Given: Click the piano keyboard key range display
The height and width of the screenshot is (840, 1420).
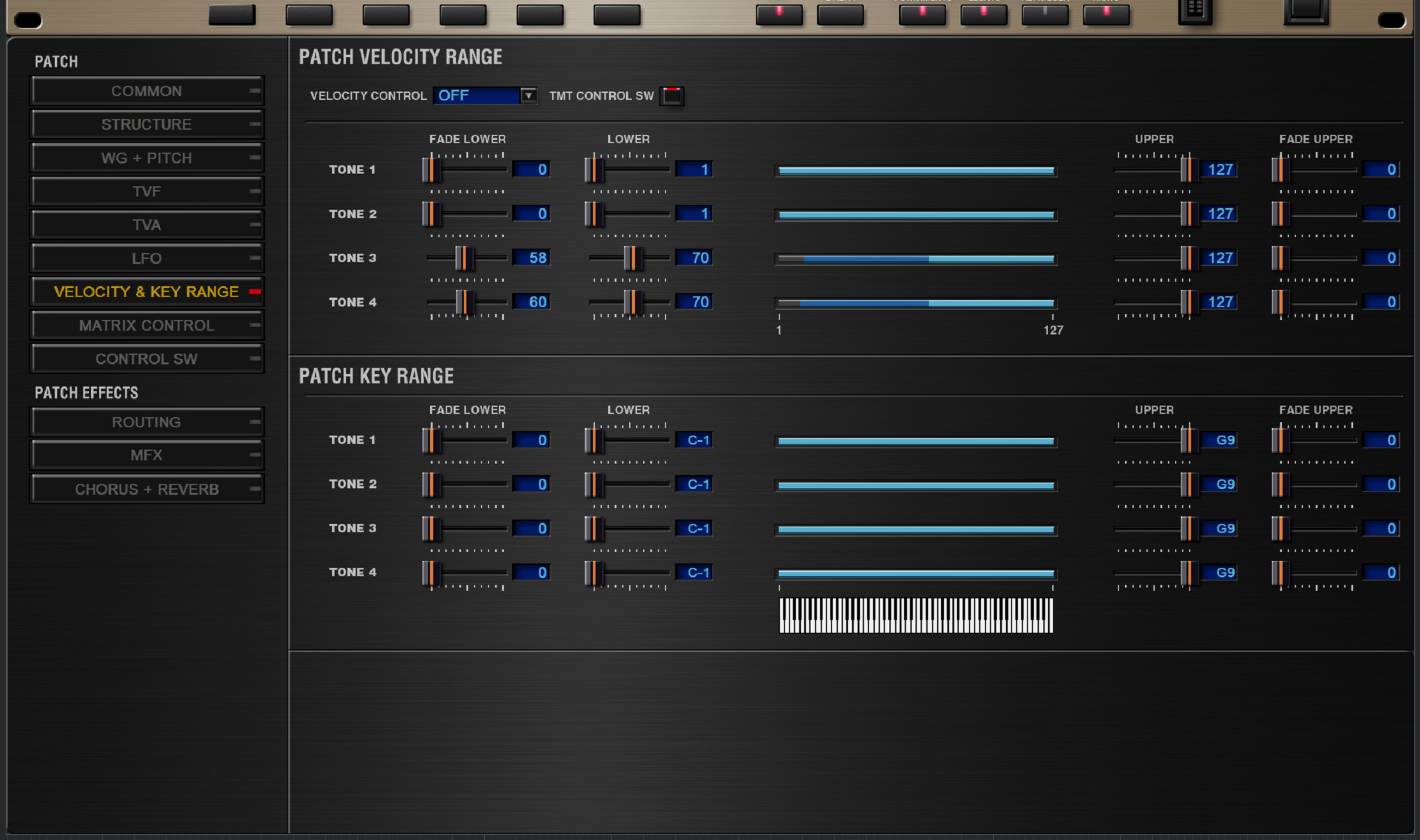Looking at the screenshot, I should [x=915, y=616].
